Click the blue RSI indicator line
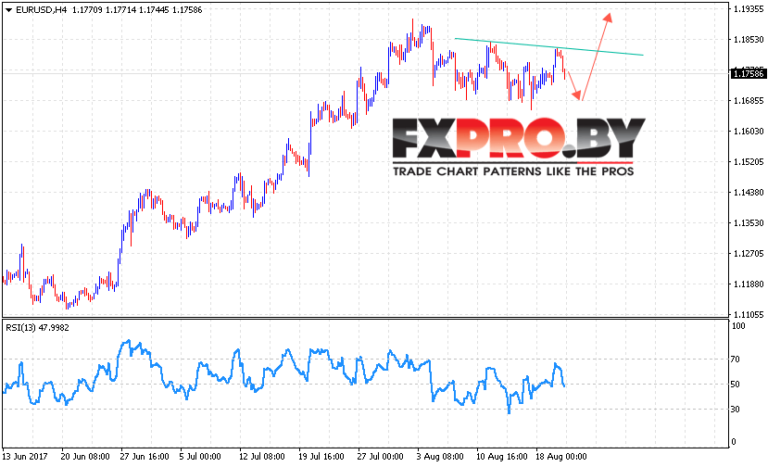 click(x=284, y=372)
